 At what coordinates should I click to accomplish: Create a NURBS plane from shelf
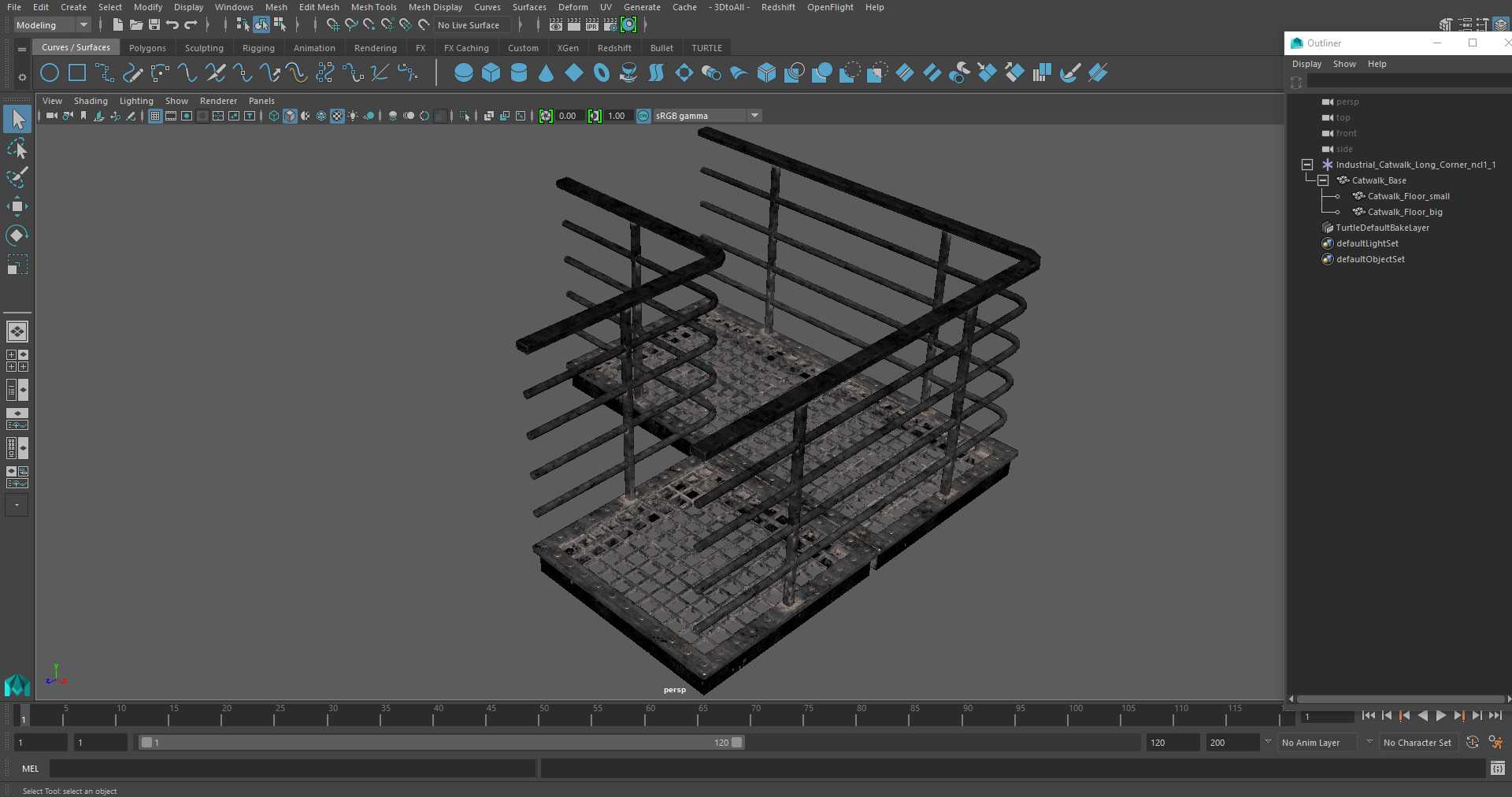tap(574, 73)
